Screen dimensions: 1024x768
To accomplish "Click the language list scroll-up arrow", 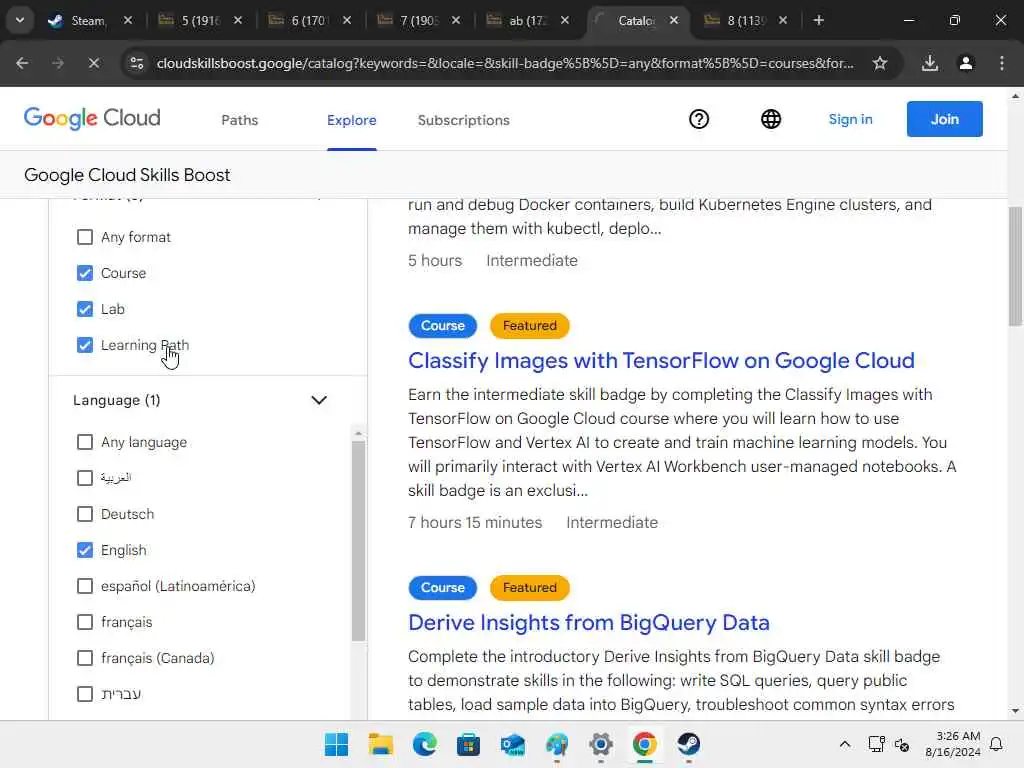I will (x=358, y=433).
